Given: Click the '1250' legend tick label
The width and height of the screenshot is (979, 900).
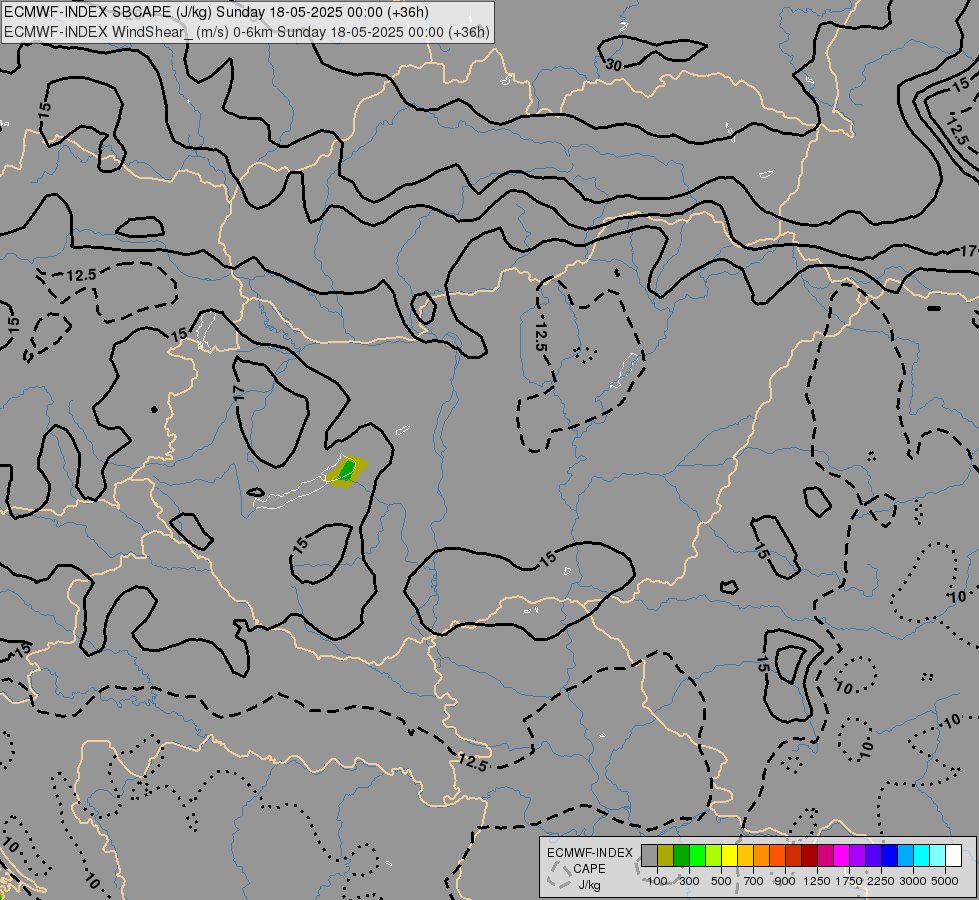Looking at the screenshot, I should pyautogui.click(x=817, y=881).
